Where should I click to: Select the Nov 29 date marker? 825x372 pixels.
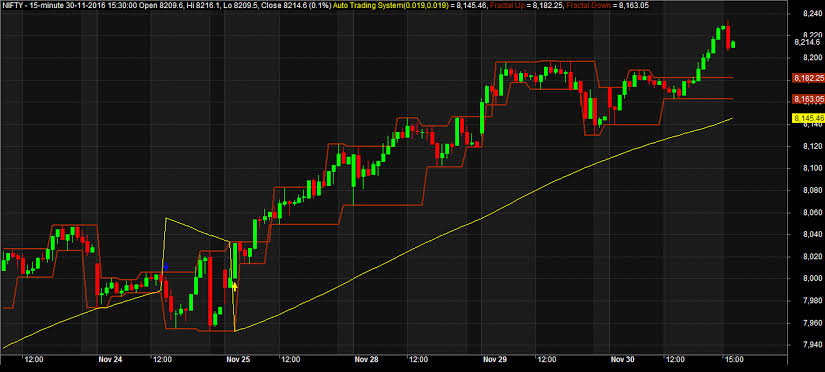(495, 360)
